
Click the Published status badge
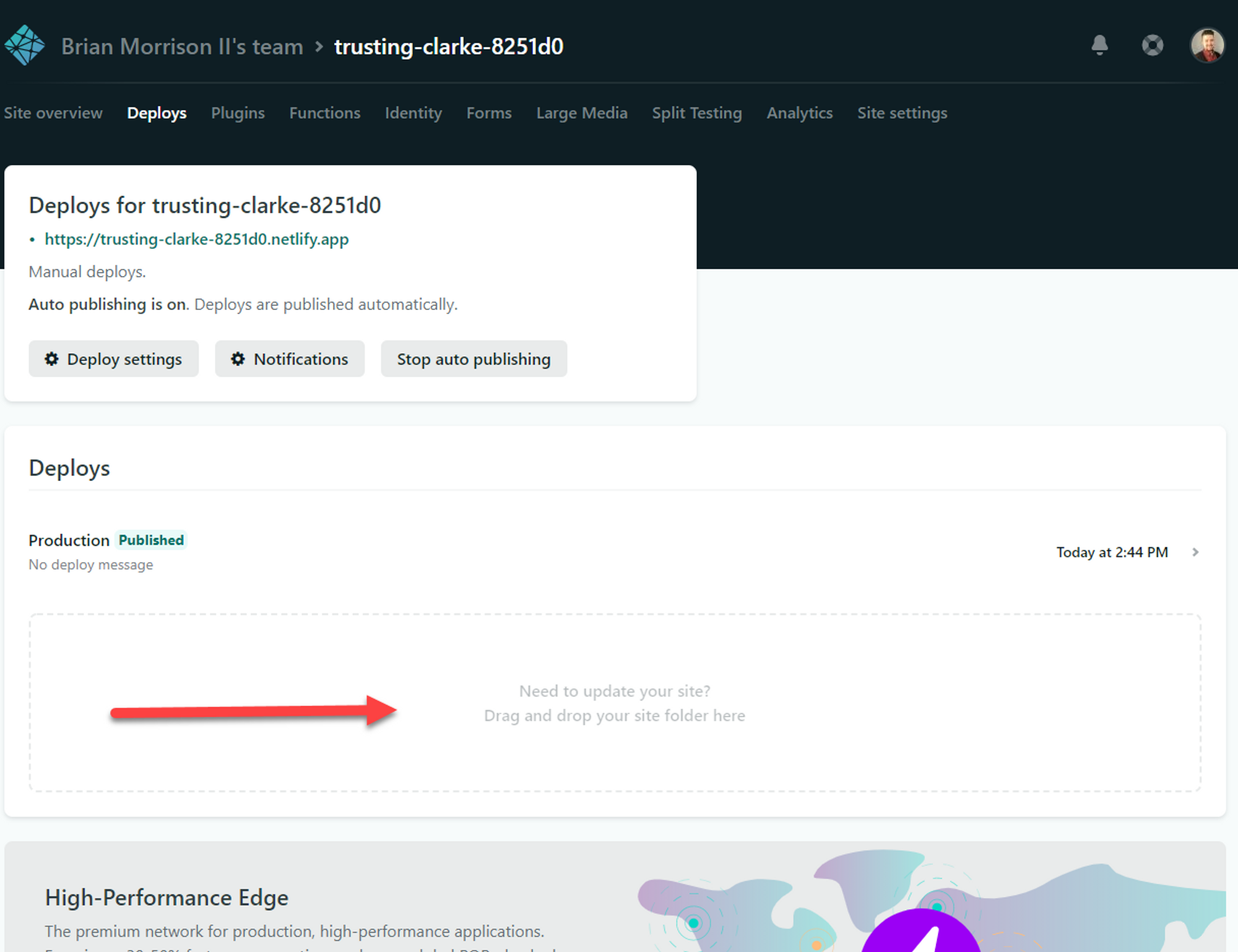152,540
